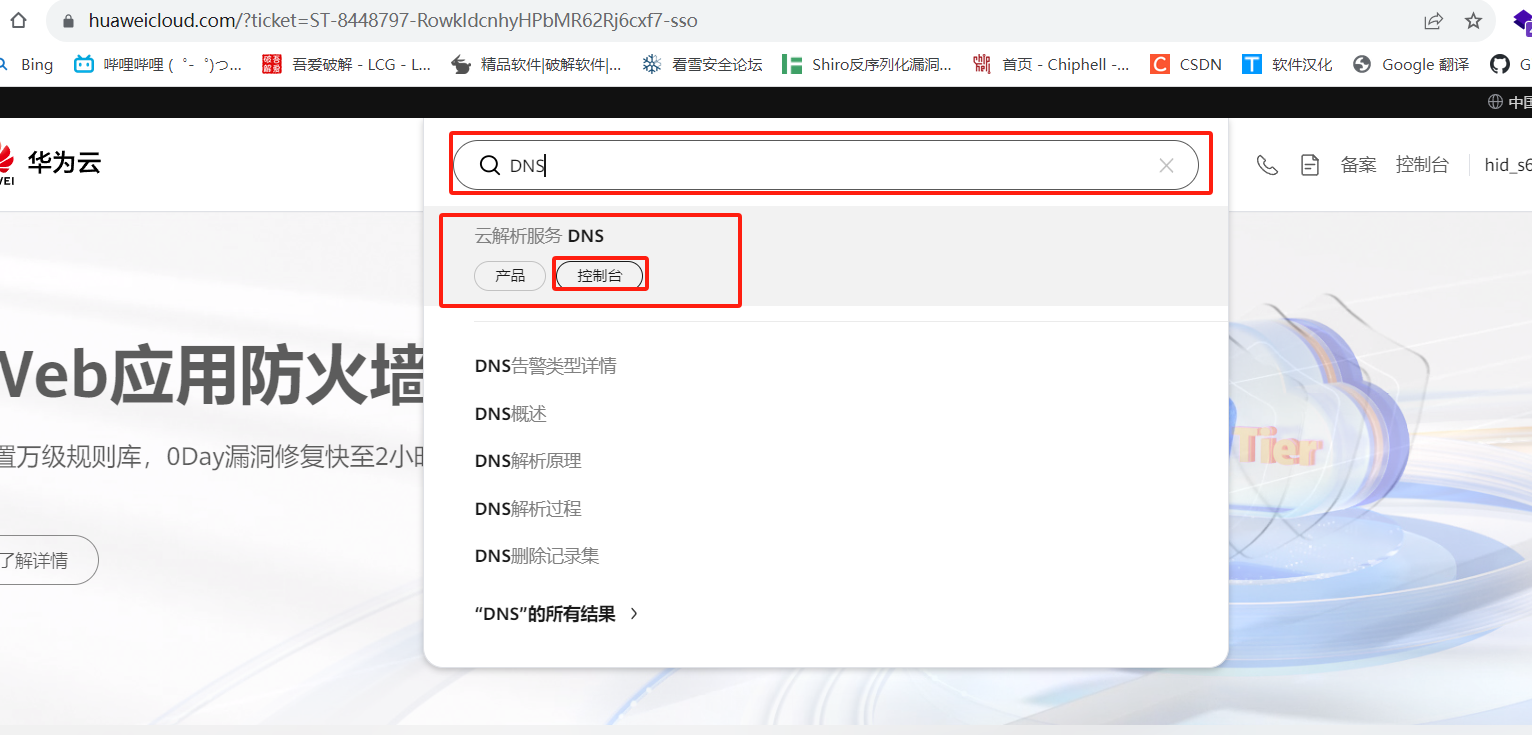
Task: Click the 产品 tag under 云解析服务 DNS
Action: (x=510, y=275)
